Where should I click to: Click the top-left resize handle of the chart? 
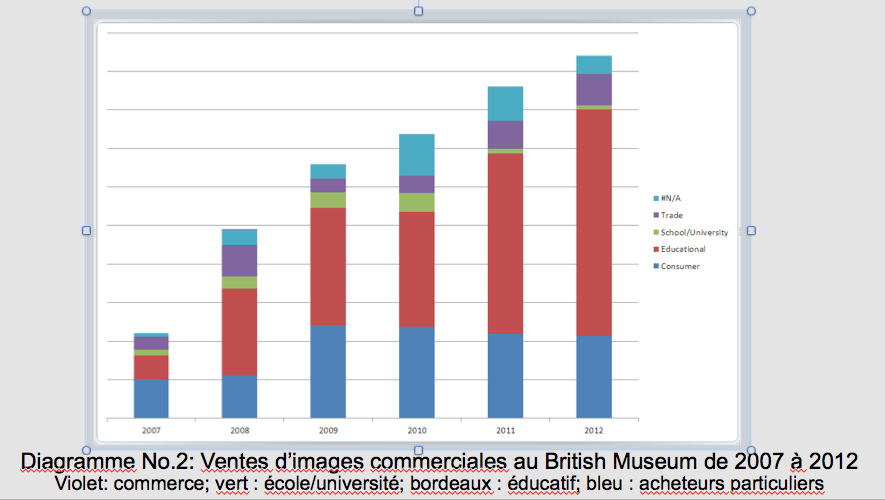coord(86,12)
